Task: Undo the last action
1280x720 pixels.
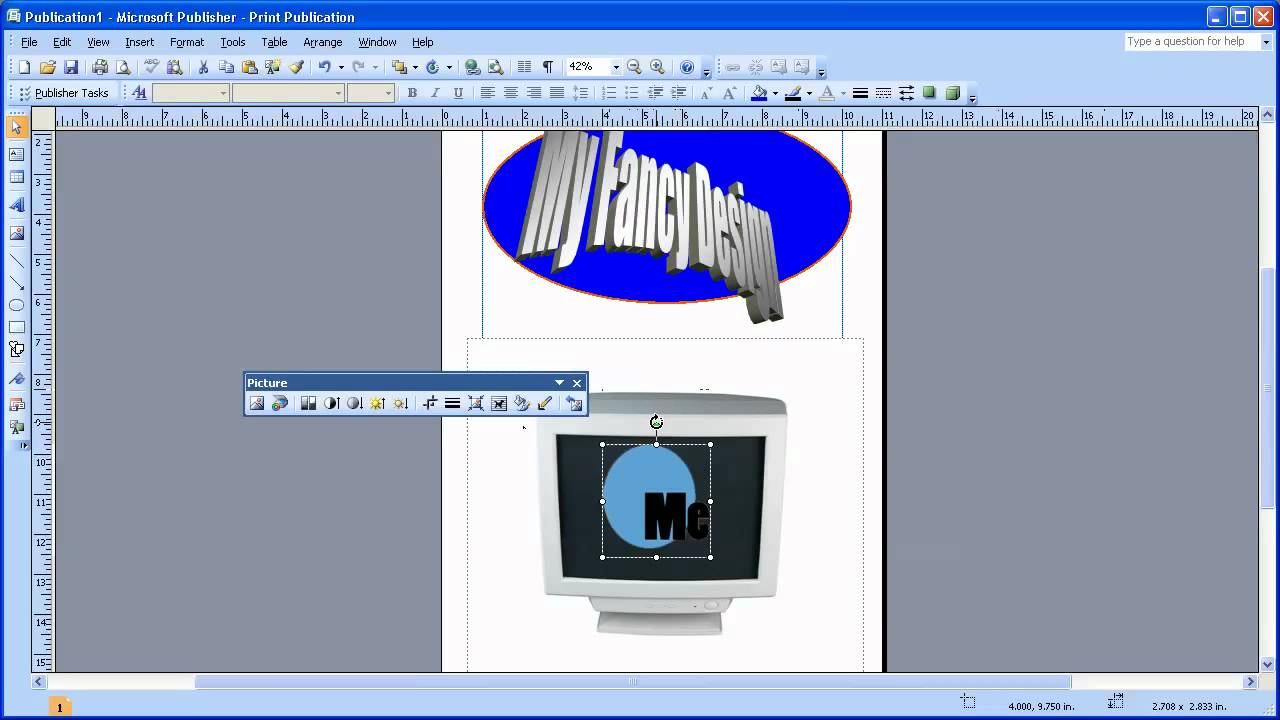Action: click(324, 67)
